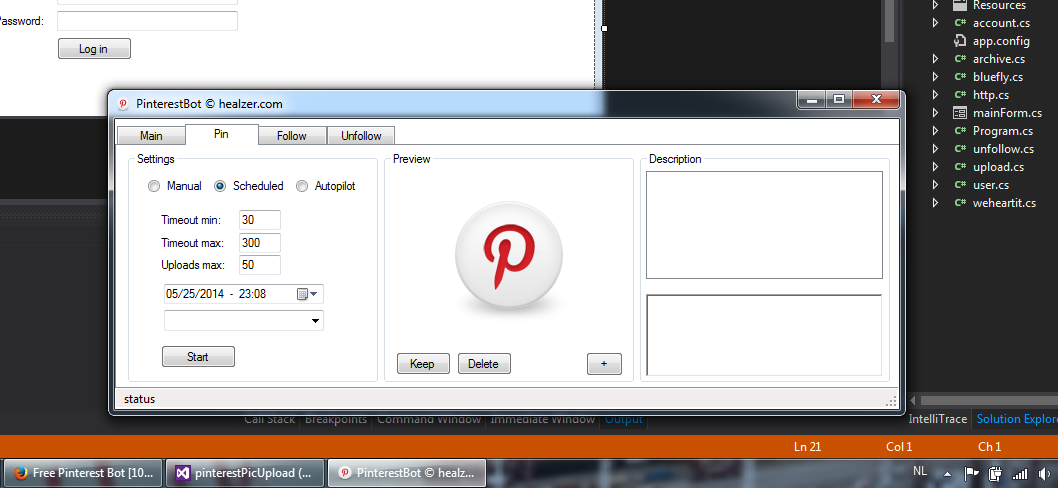Click the lower Description text box
Image resolution: width=1058 pixels, height=488 pixels.
click(x=764, y=335)
